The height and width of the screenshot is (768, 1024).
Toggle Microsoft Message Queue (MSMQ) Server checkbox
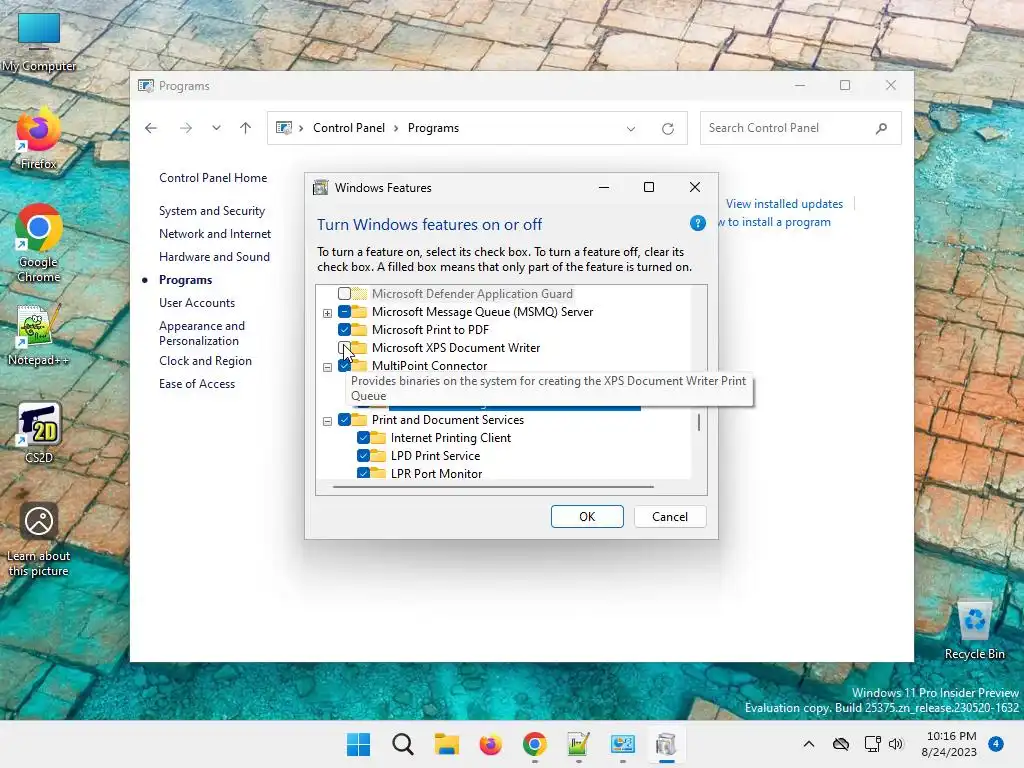[344, 312]
